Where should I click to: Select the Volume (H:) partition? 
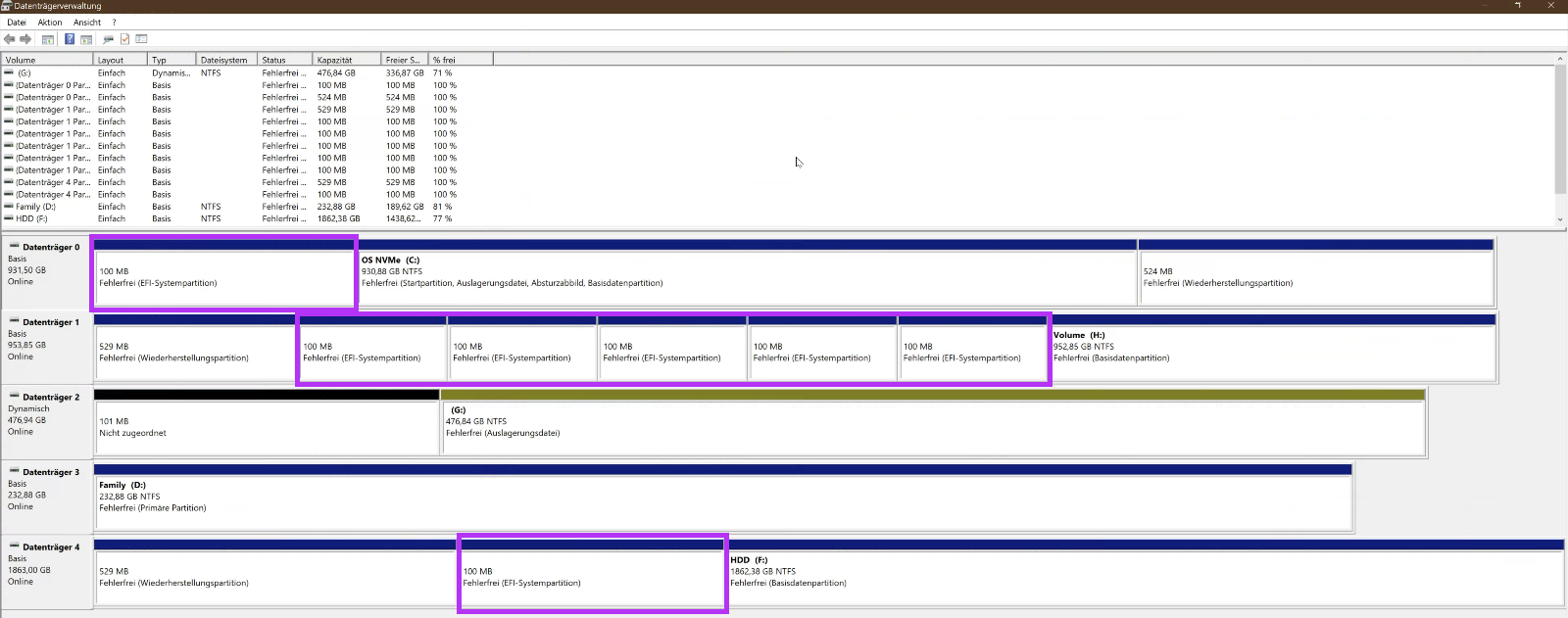pyautogui.click(x=1273, y=348)
